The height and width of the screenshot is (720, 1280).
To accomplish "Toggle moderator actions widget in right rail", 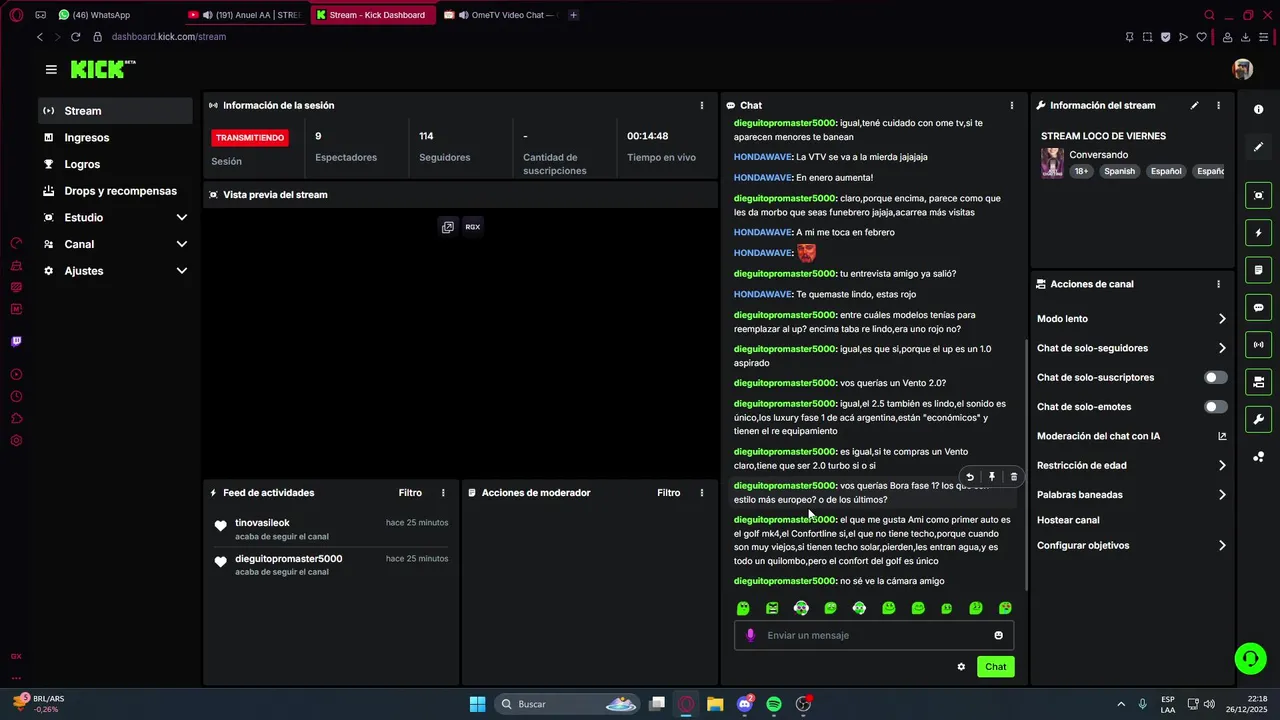I will pyautogui.click(x=1259, y=382).
